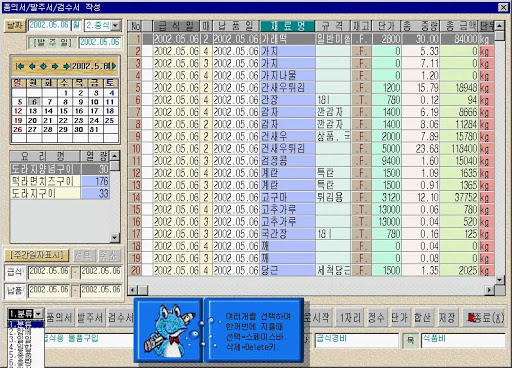
Task: Click the 날짜 date button
Action: pyautogui.click(x=15, y=25)
